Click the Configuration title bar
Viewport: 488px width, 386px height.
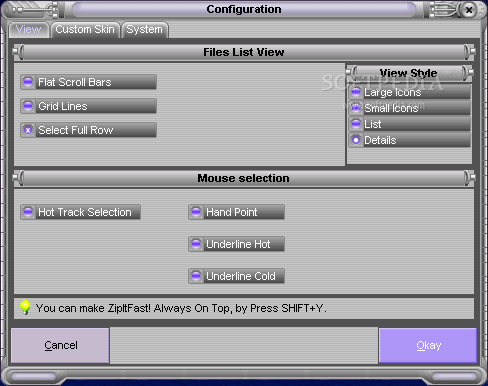click(x=244, y=9)
